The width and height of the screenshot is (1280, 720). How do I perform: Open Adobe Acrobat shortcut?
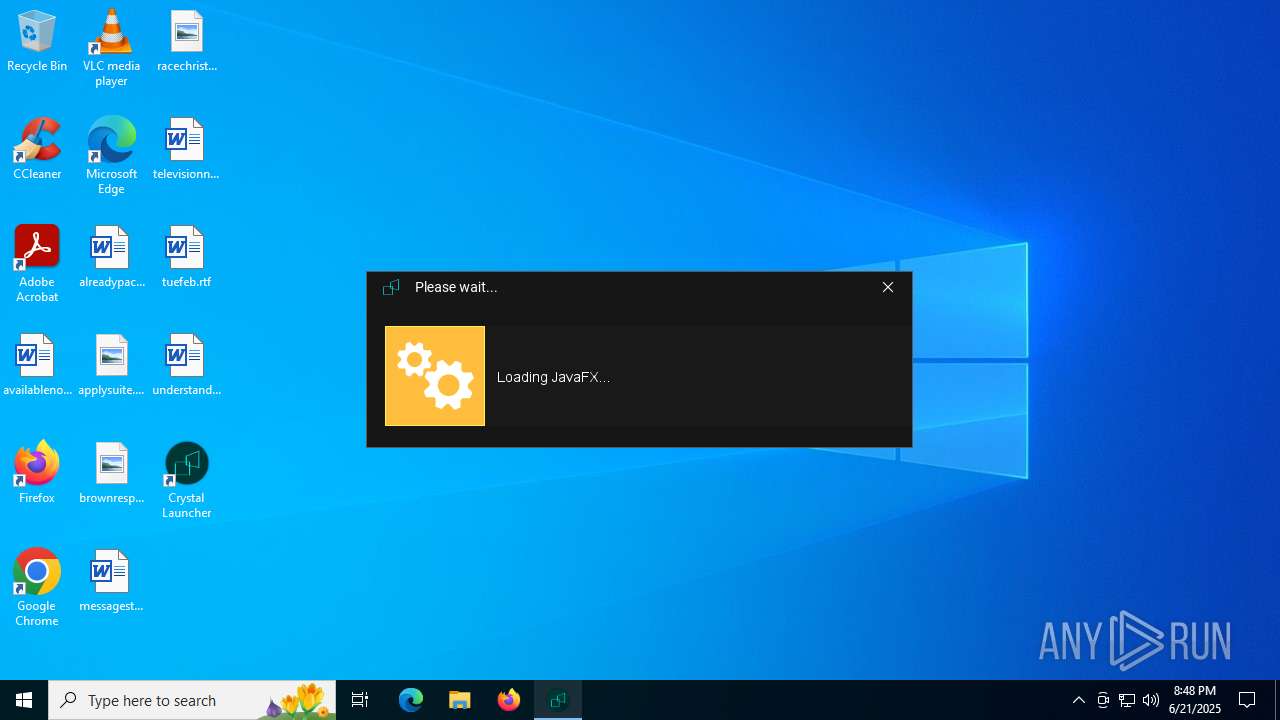[37, 264]
